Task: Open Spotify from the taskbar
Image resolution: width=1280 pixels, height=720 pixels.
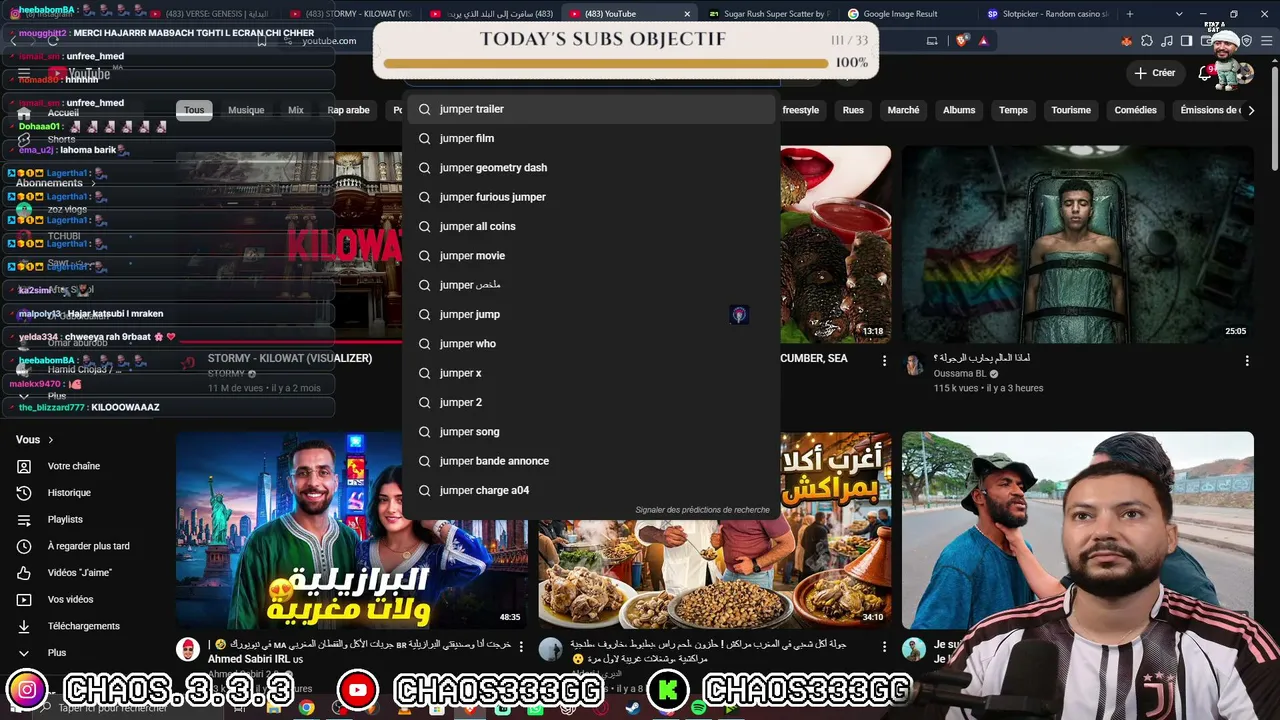Action: click(x=699, y=708)
